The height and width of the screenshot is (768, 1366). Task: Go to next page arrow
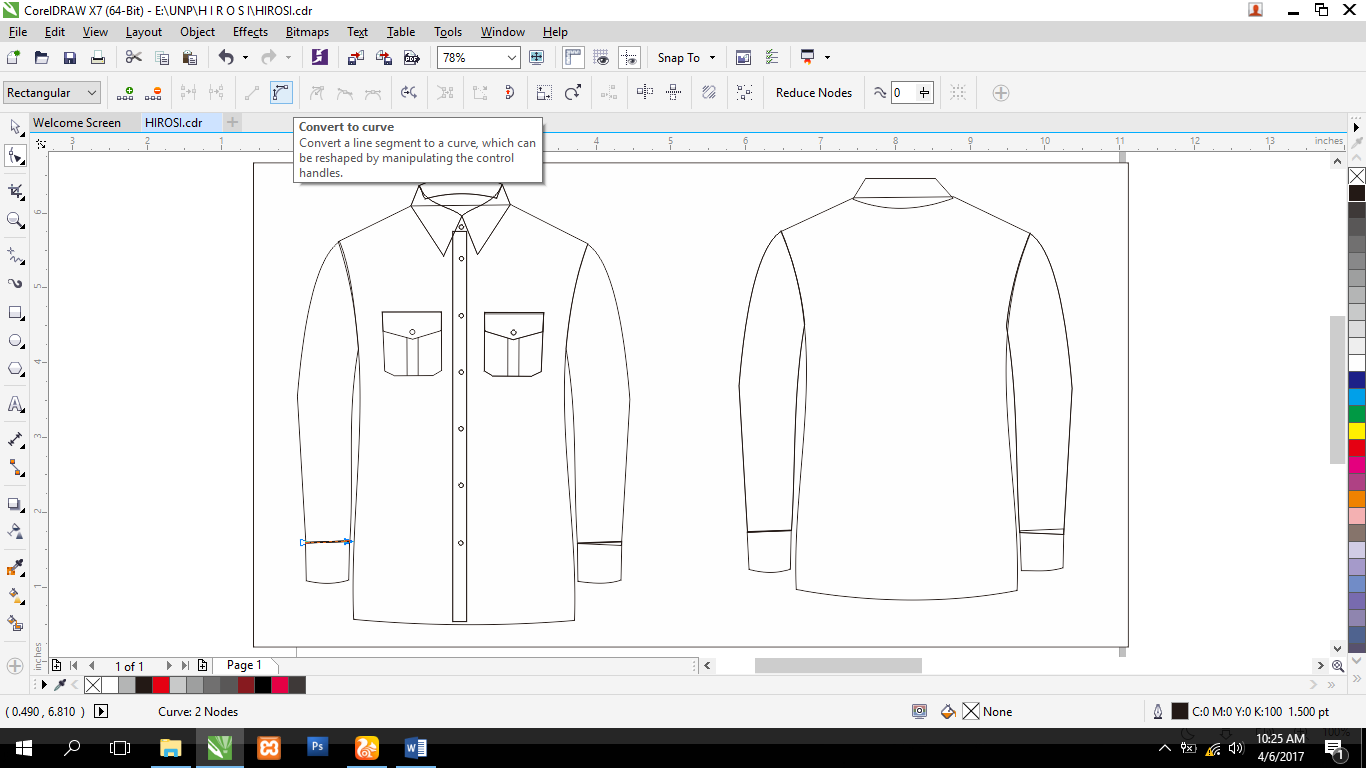(169, 665)
